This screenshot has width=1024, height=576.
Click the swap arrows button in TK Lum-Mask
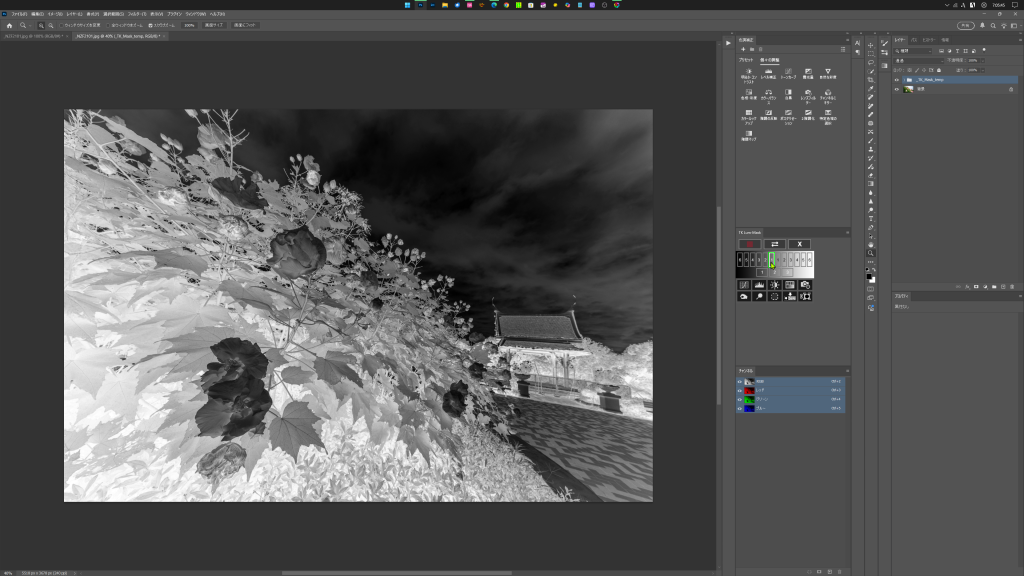click(774, 244)
